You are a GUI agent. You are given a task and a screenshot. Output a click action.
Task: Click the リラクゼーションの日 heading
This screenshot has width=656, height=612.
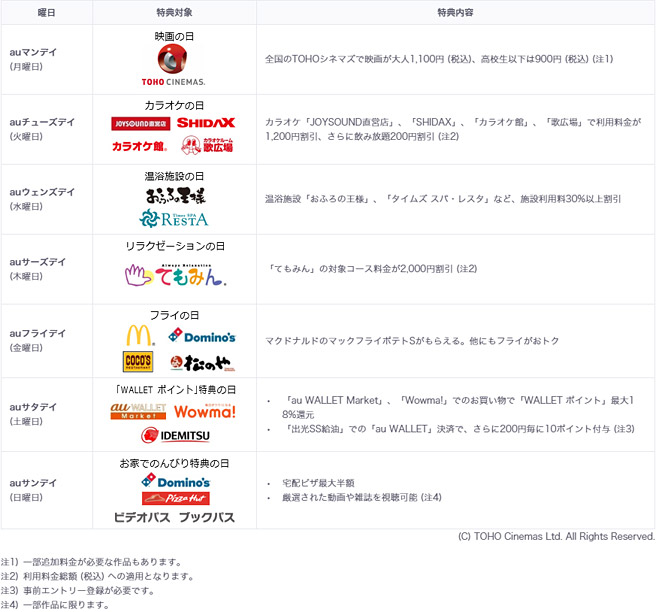pos(175,246)
